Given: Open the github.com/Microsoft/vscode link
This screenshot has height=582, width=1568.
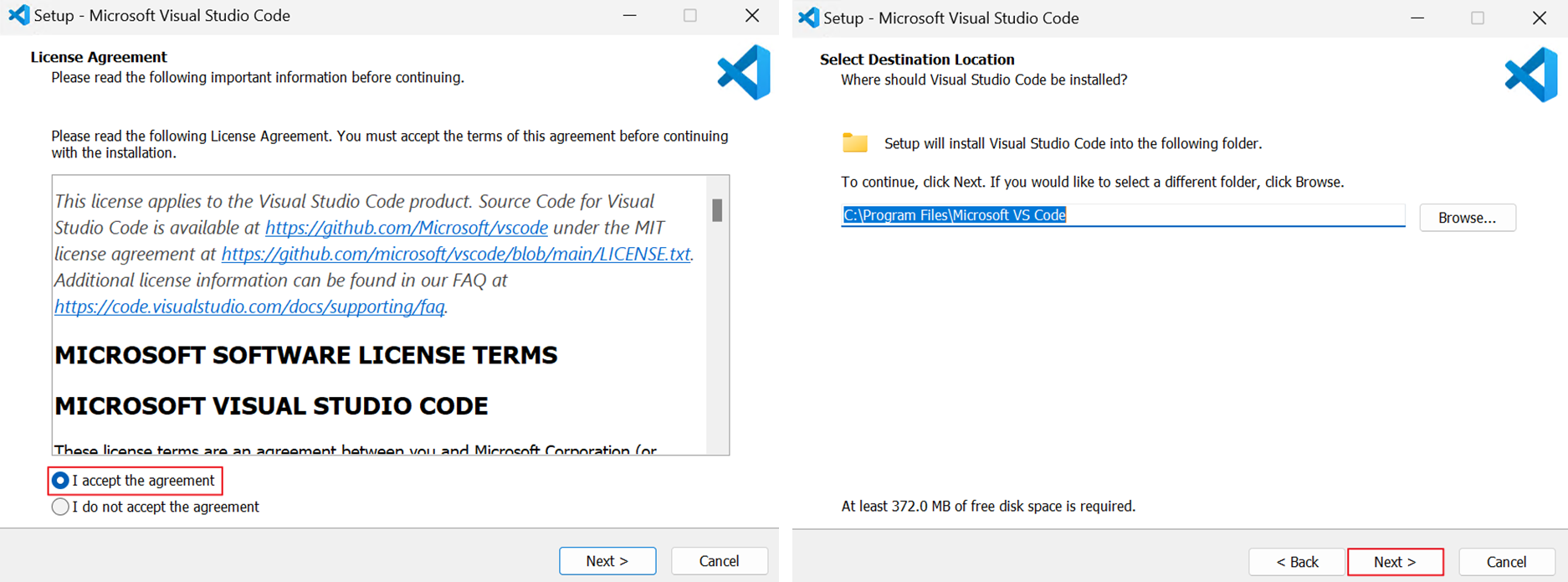Looking at the screenshot, I should (407, 228).
